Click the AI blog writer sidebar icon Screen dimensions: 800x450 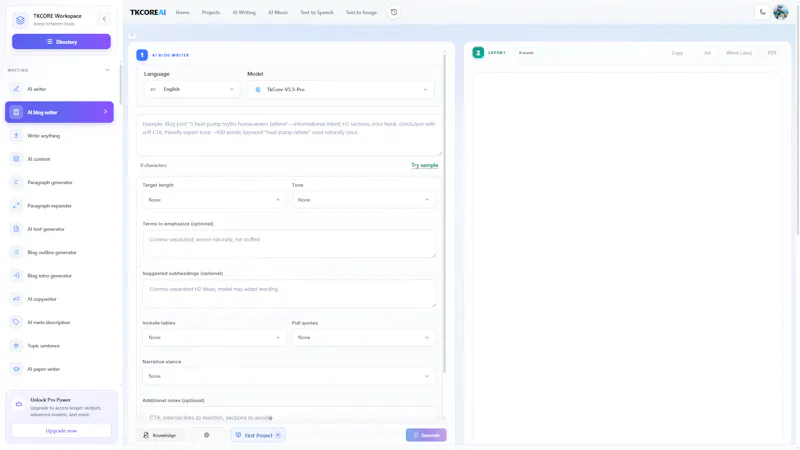[x=16, y=112]
